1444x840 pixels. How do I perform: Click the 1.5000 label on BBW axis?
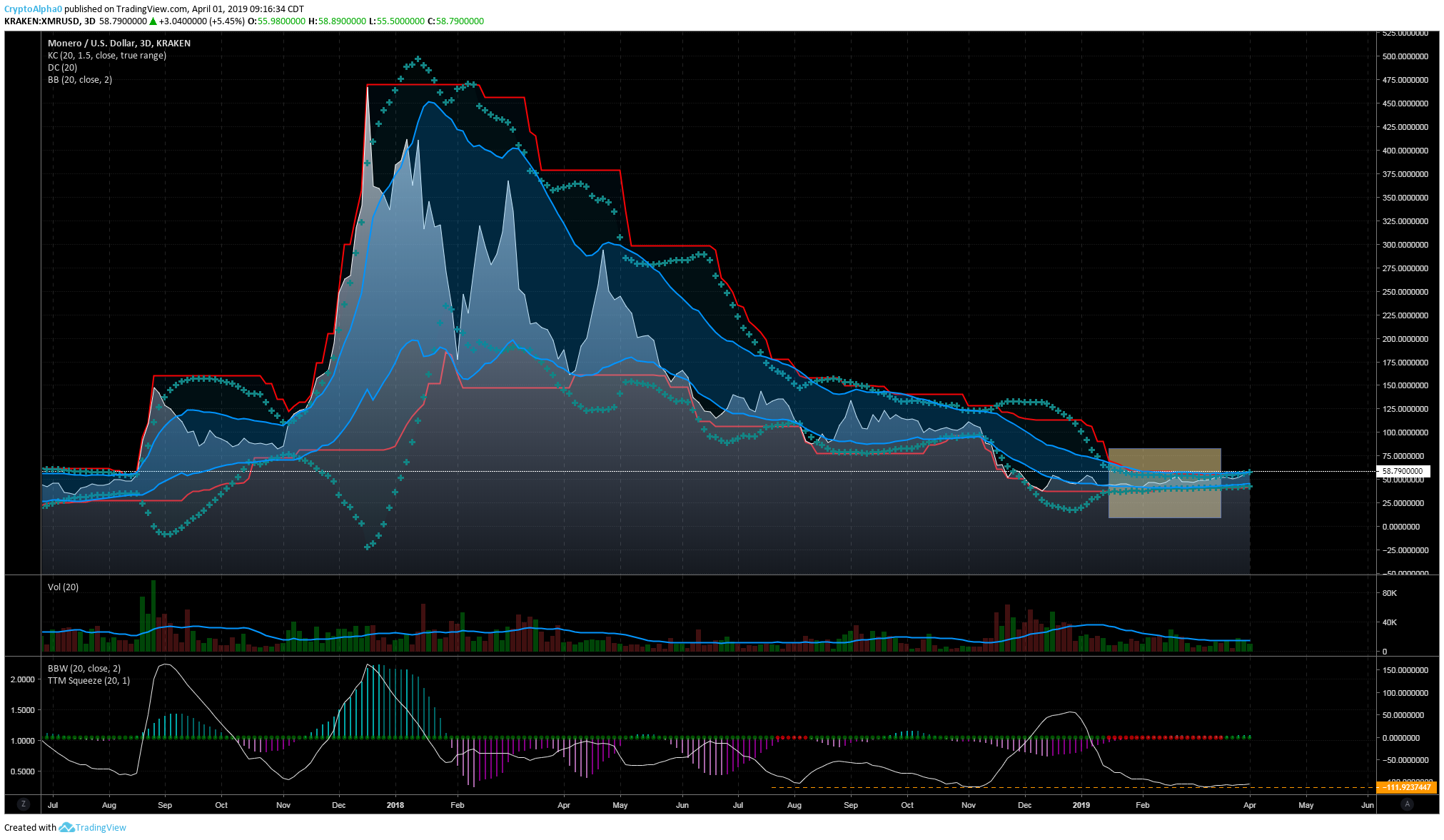23,710
